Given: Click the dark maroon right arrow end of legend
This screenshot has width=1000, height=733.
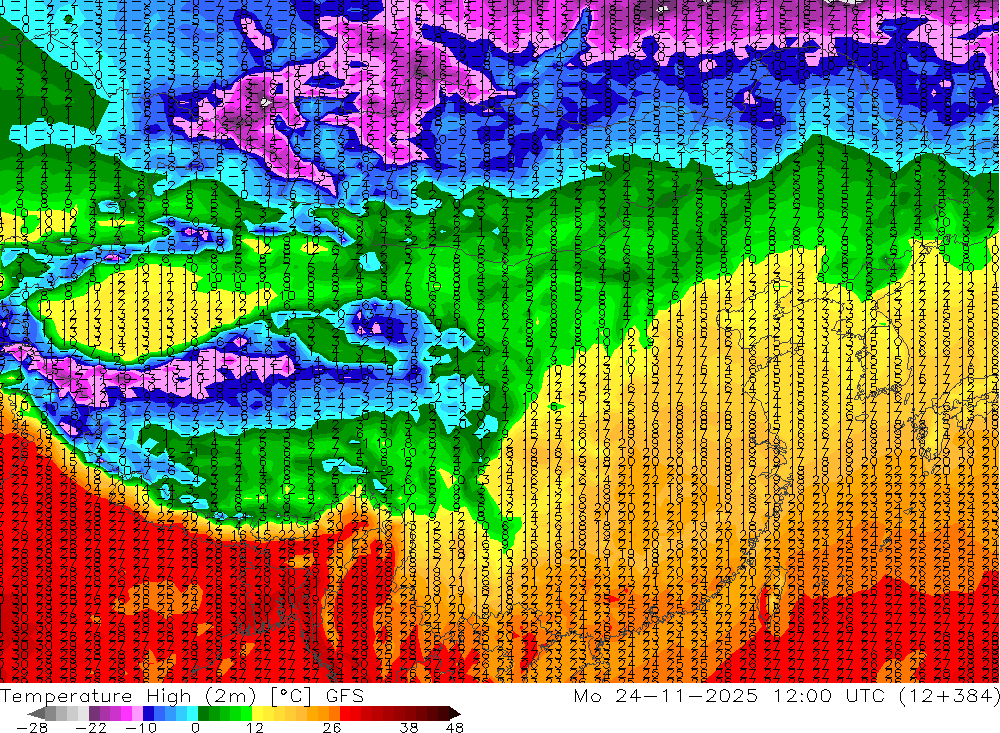Looking at the screenshot, I should (453, 713).
